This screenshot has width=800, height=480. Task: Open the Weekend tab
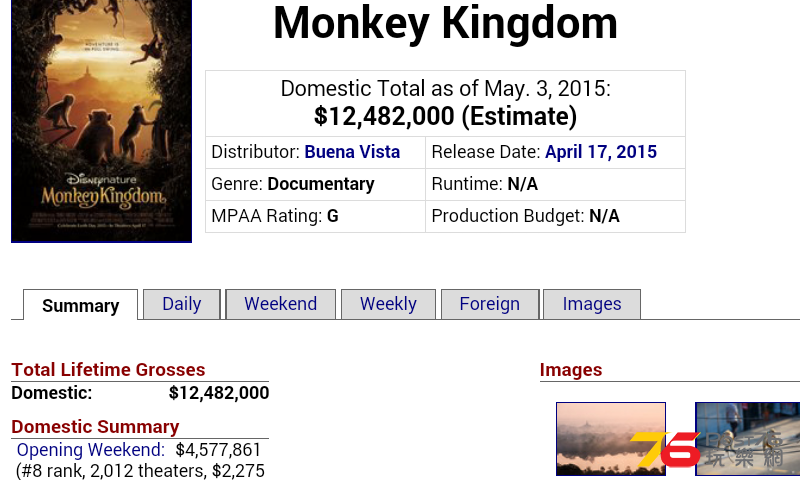[281, 304]
